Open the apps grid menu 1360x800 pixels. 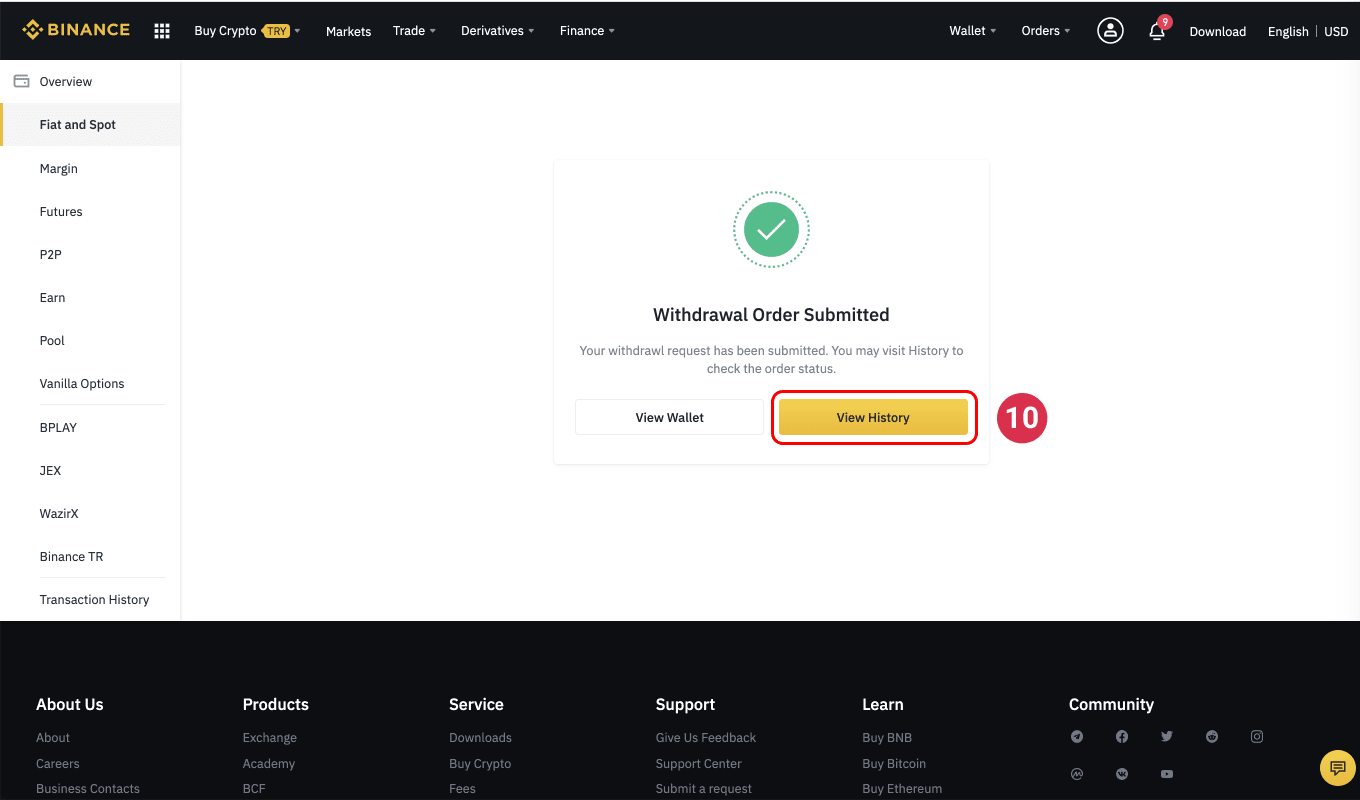[x=162, y=31]
